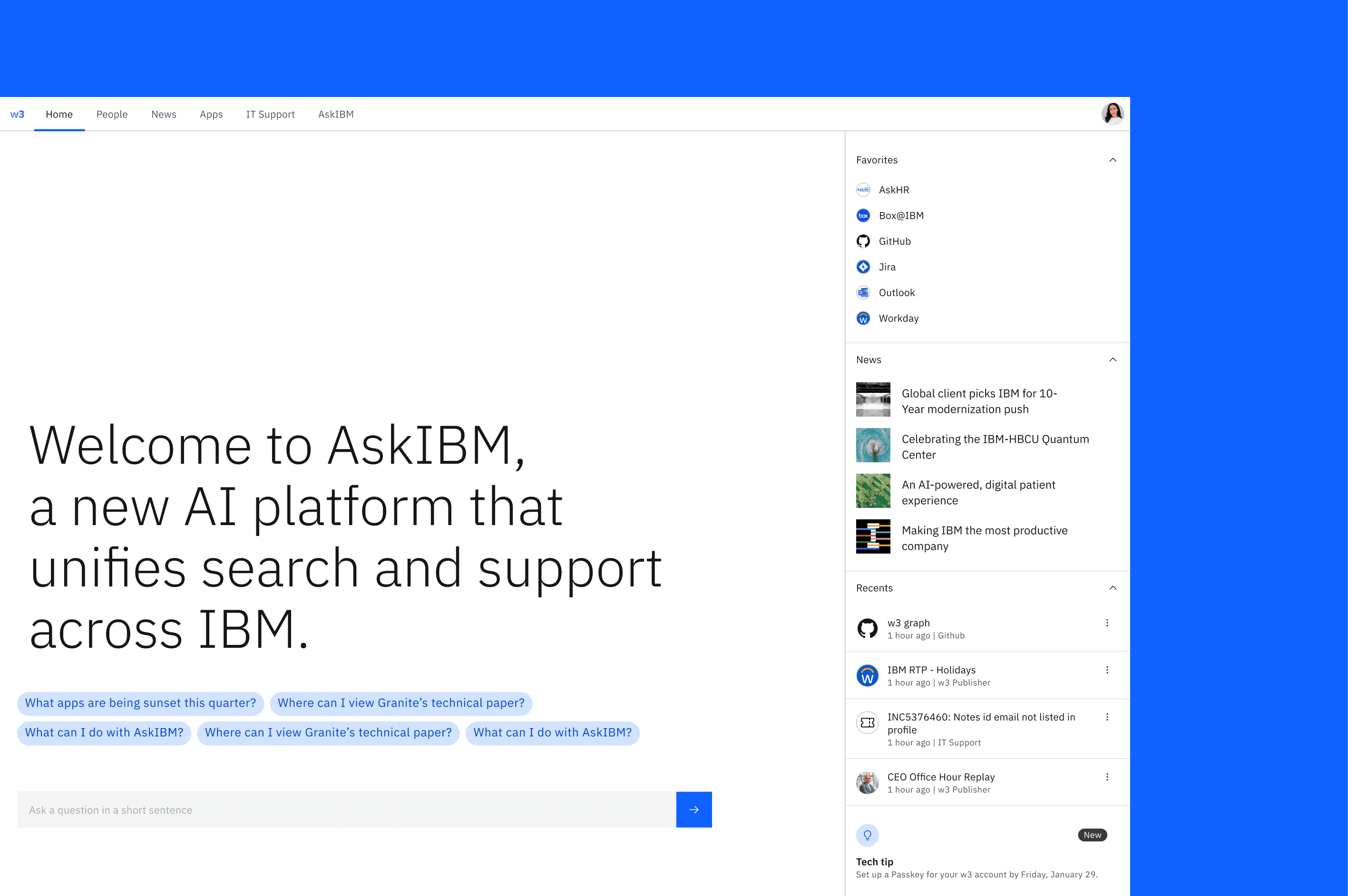This screenshot has height=896, width=1348.
Task: Open the IT Support tab
Action: coord(270,114)
